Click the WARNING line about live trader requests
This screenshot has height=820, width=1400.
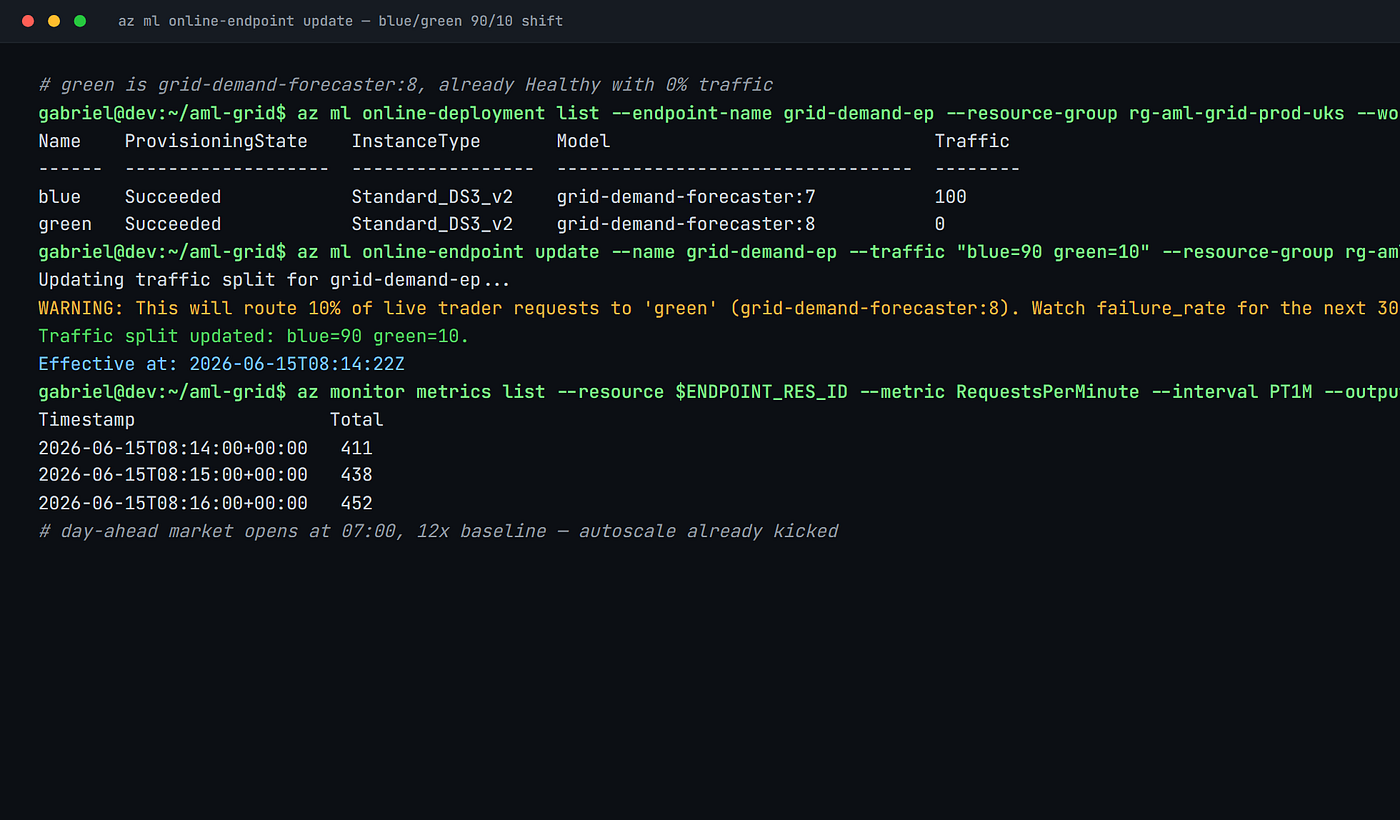(x=719, y=308)
